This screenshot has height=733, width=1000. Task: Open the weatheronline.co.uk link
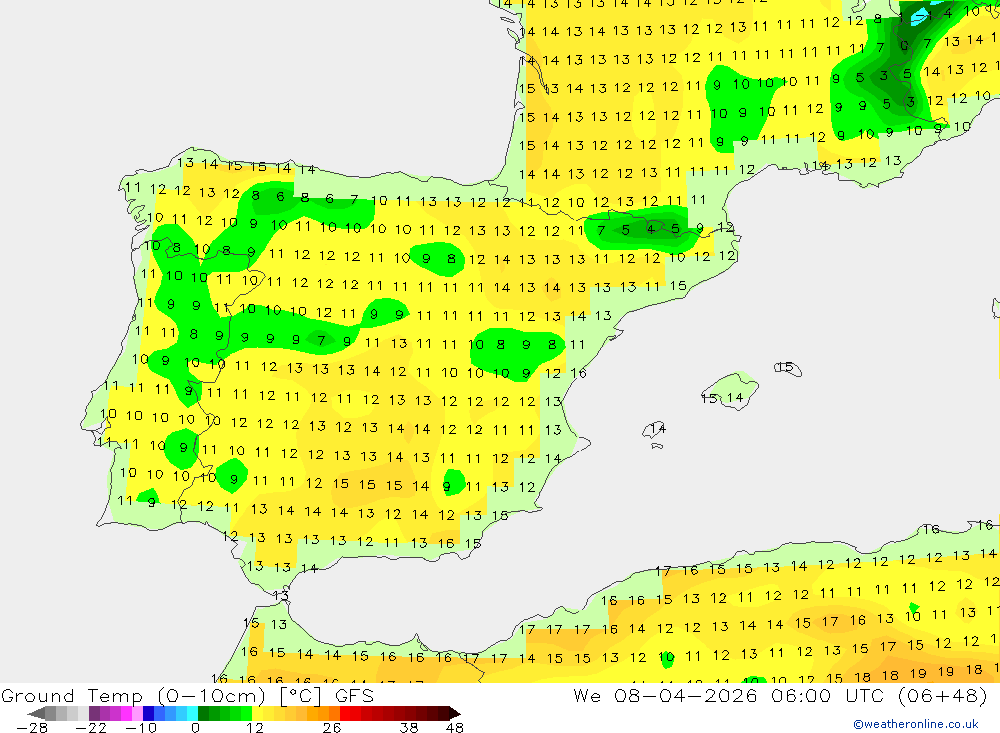[x=916, y=724]
